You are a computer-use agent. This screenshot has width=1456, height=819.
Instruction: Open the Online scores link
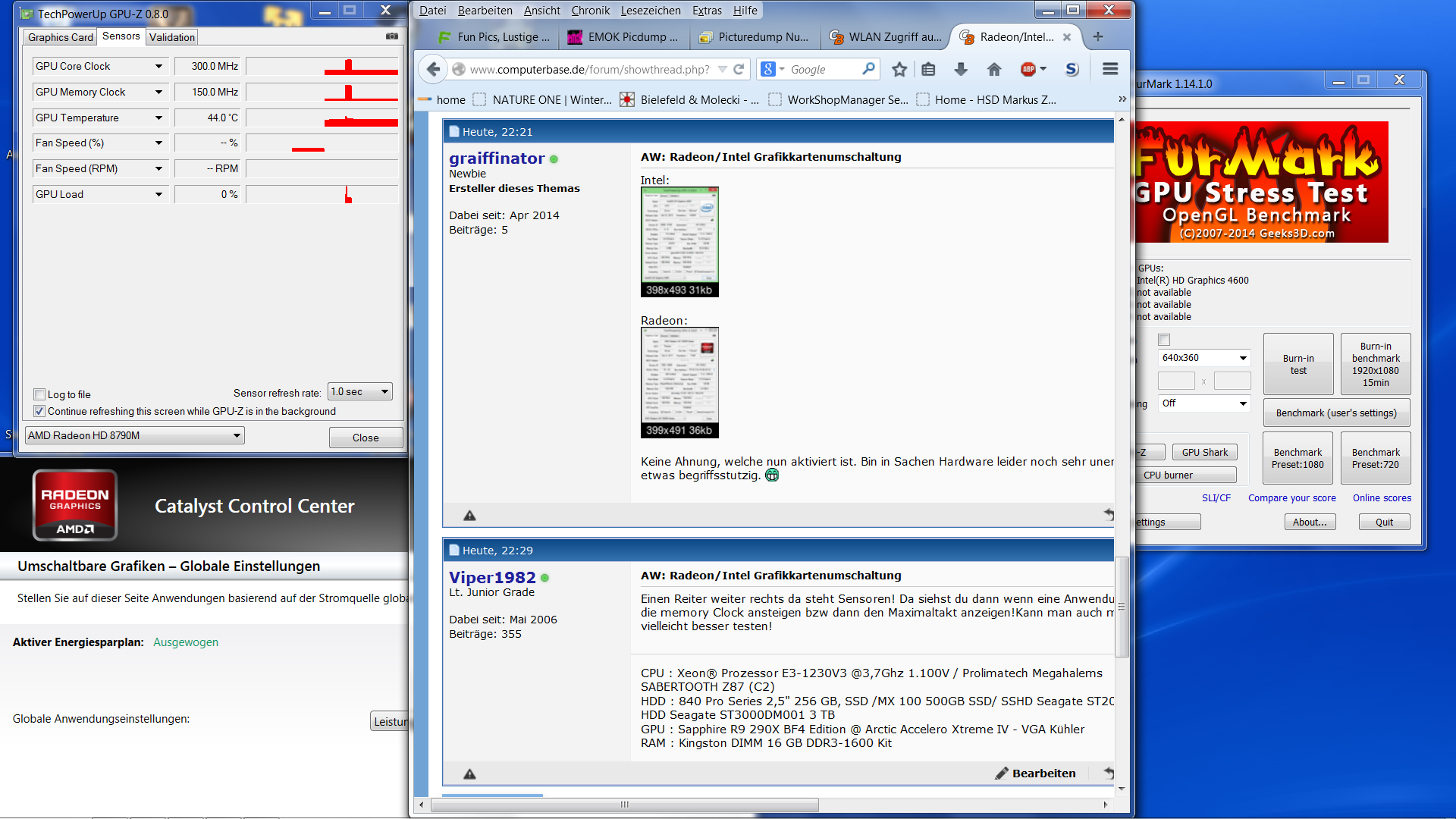click(1382, 498)
